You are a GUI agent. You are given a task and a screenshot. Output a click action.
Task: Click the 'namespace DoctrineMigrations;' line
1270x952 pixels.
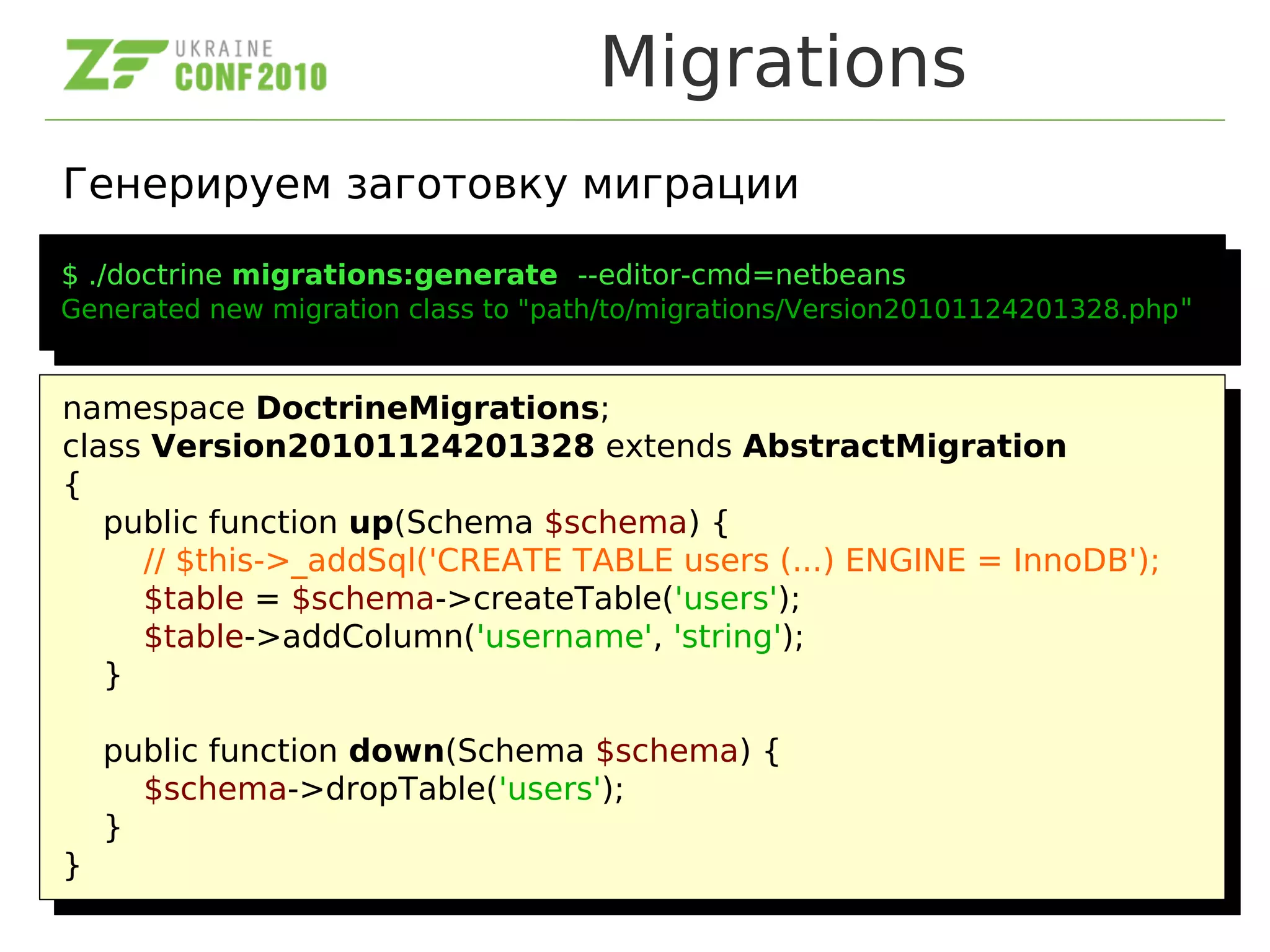tap(336, 408)
